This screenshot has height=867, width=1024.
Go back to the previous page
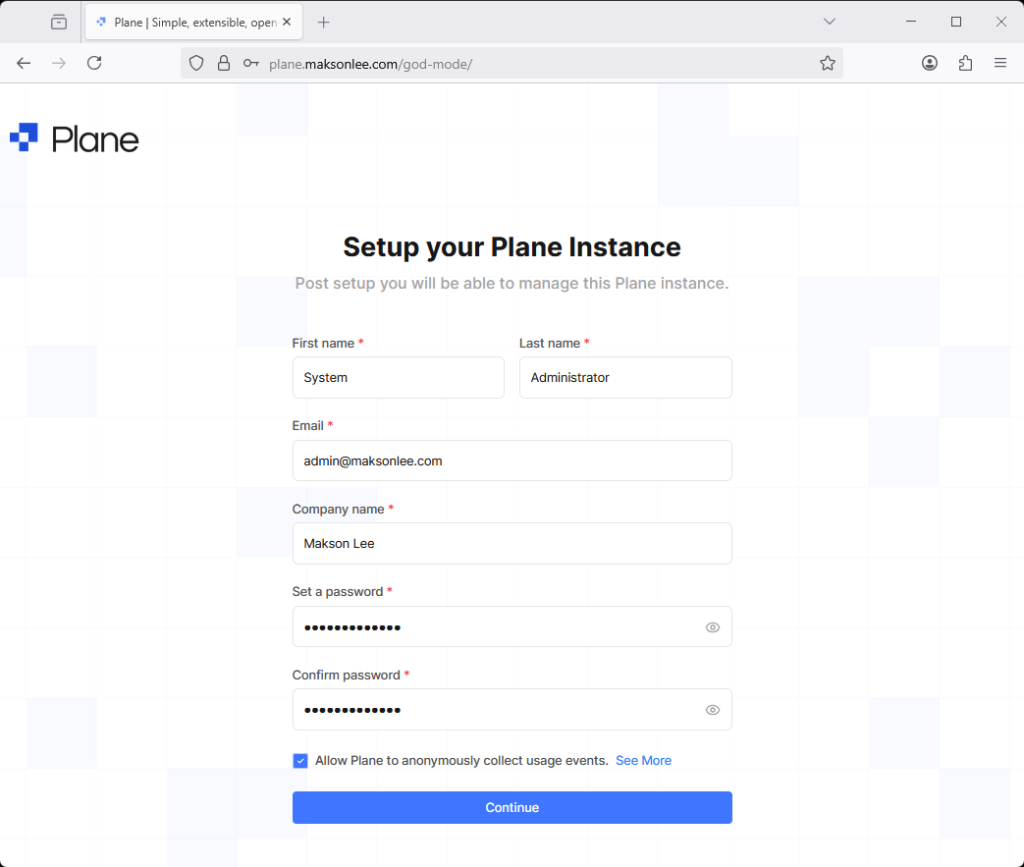(x=24, y=63)
